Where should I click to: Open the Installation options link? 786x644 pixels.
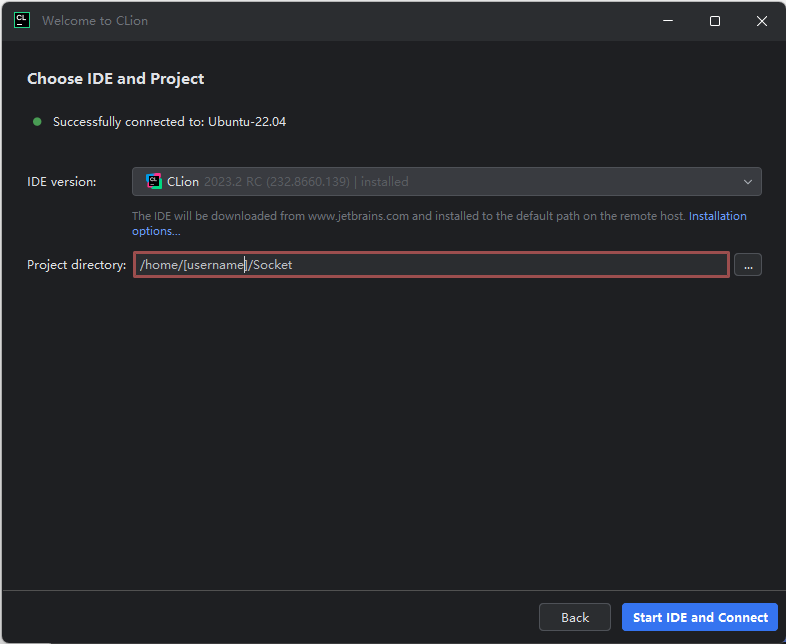click(717, 216)
